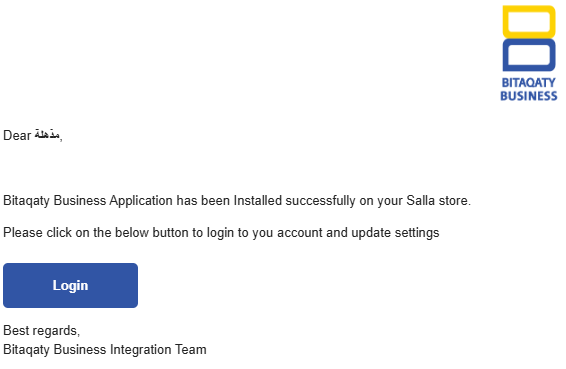Click the word Application in first sentence
566x369 pixels.
pyautogui.click(x=141, y=200)
